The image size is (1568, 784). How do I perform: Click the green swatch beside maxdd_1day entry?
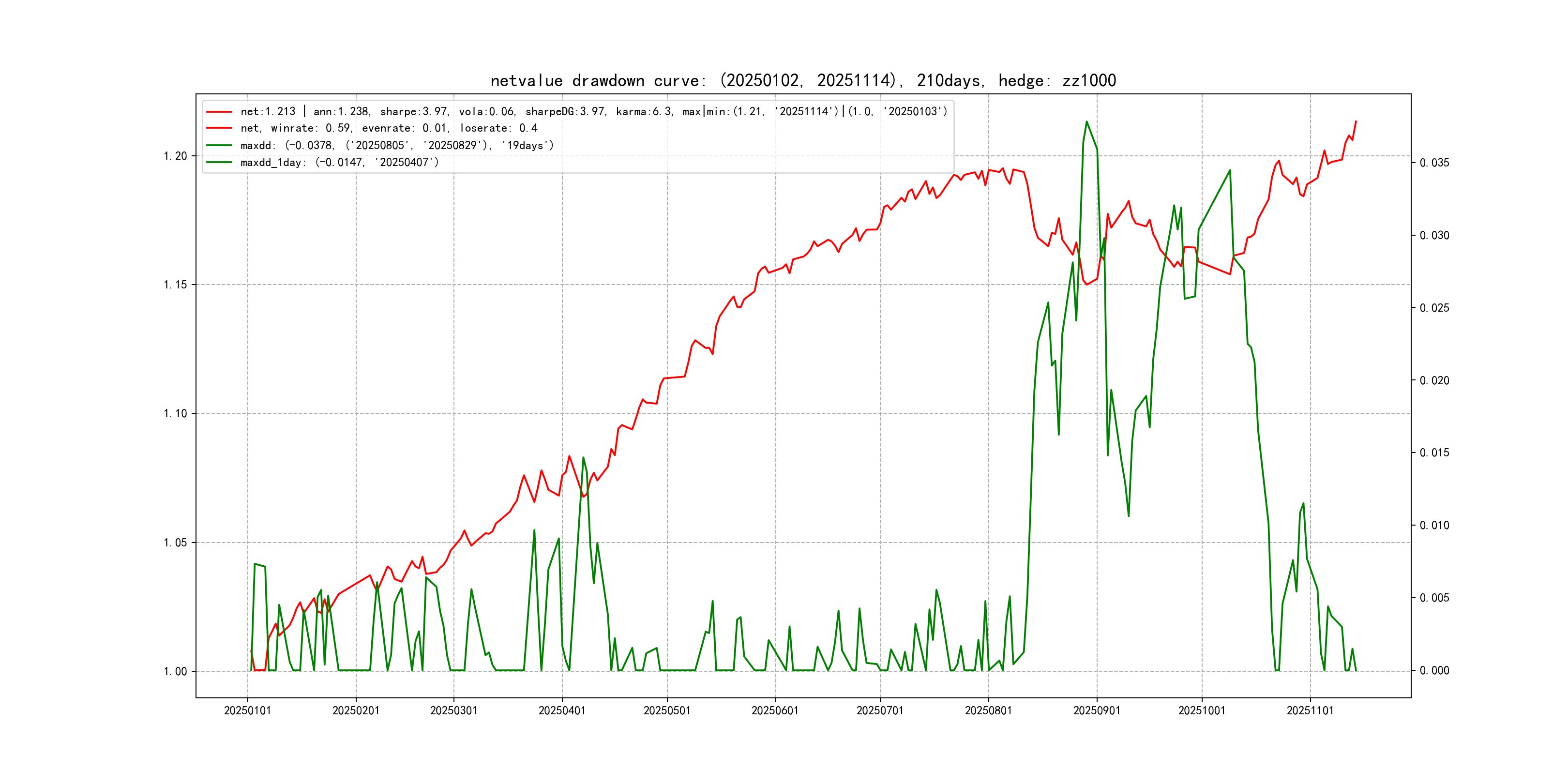pyautogui.click(x=219, y=162)
